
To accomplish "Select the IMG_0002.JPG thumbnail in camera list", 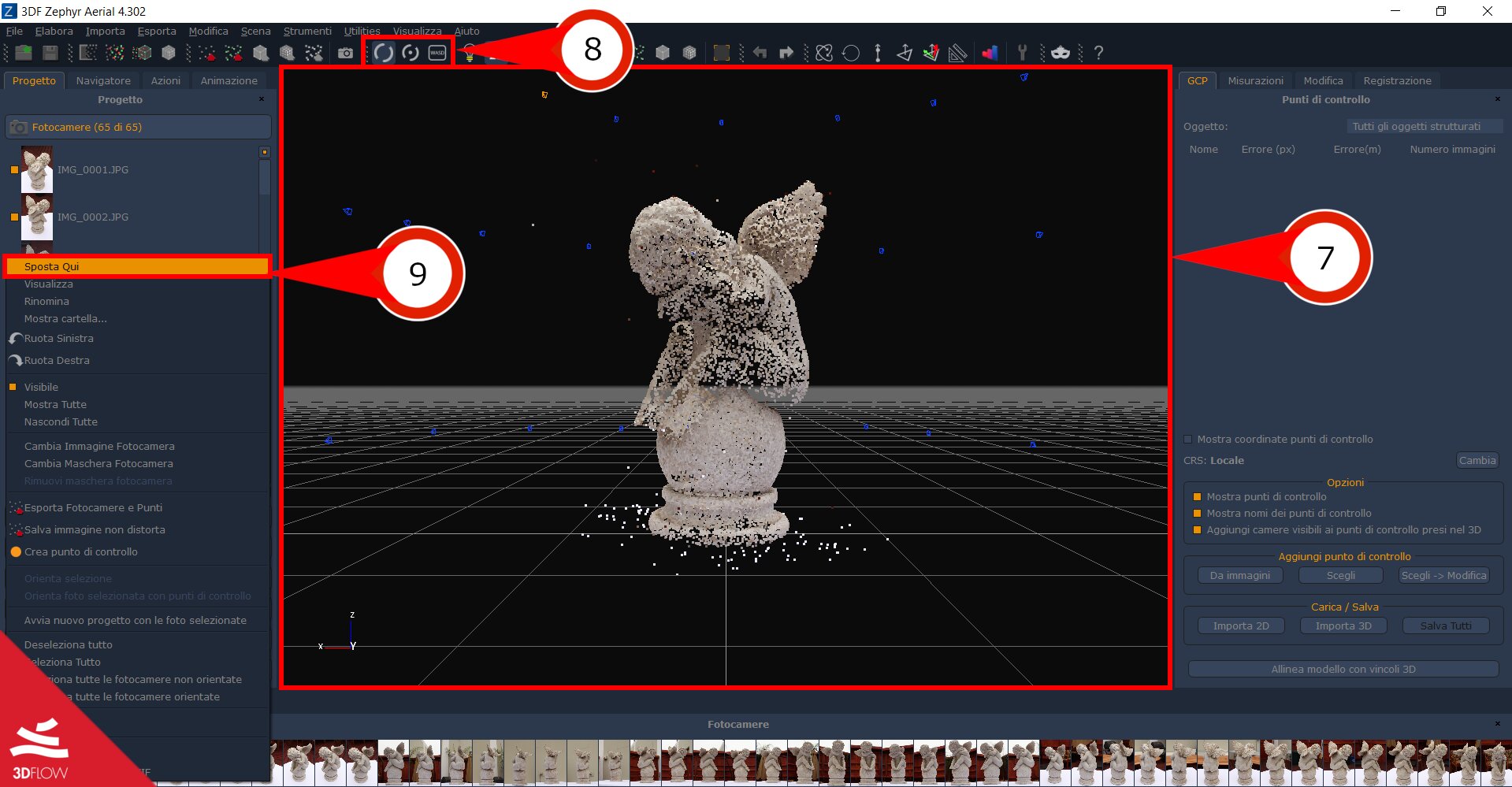I will point(37,217).
